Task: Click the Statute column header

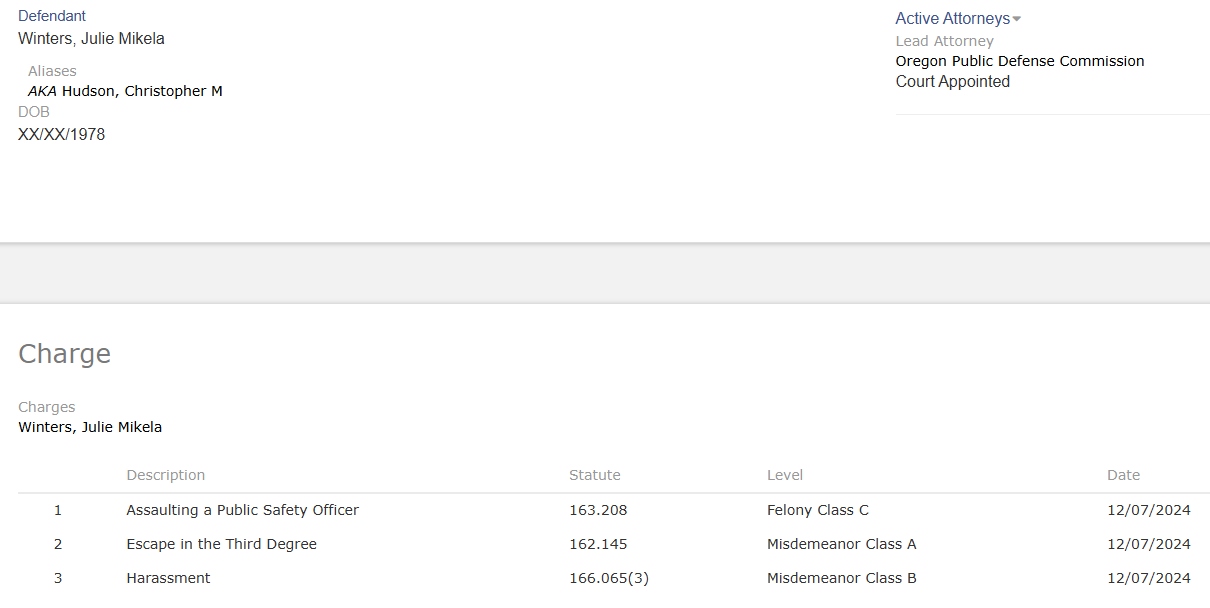Action: tap(594, 475)
